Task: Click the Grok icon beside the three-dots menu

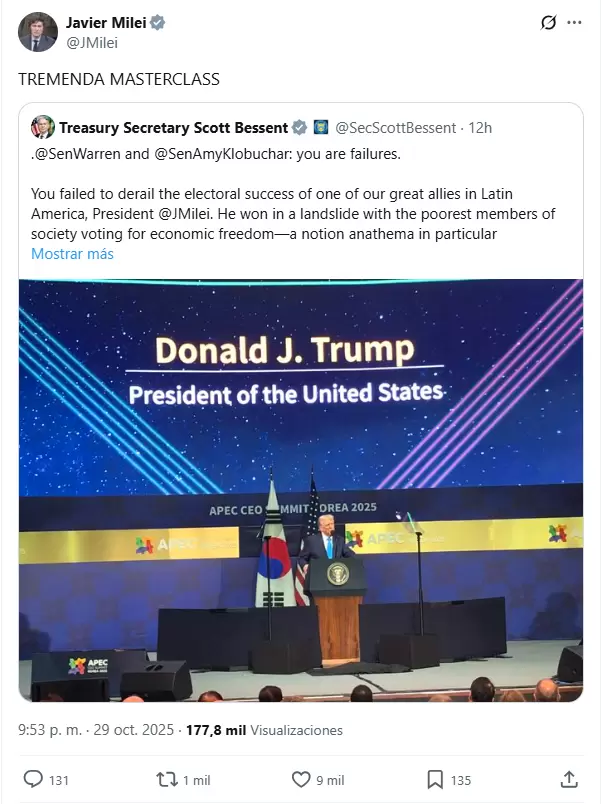Action: coord(547,22)
